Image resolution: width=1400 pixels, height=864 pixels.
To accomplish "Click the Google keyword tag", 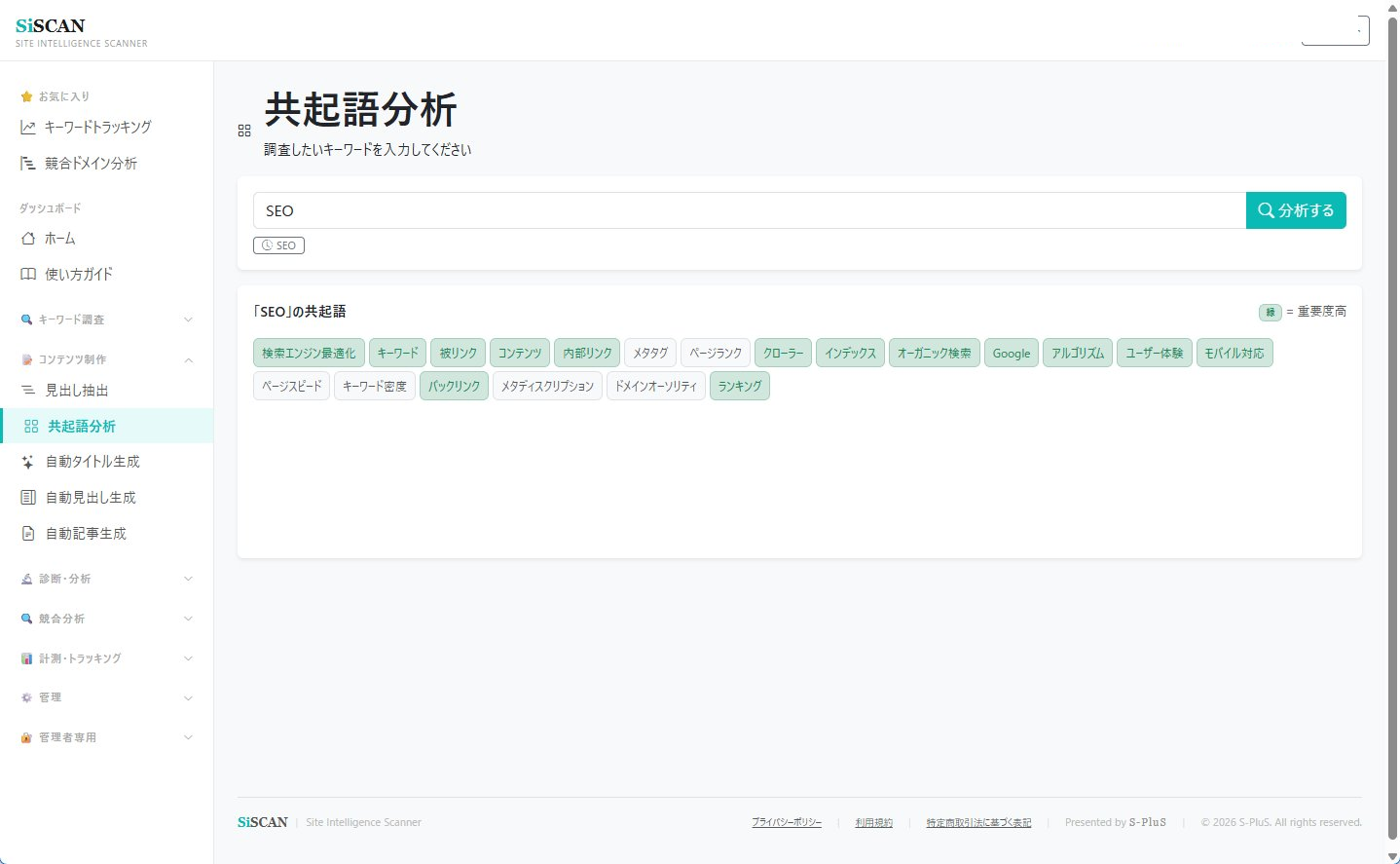I will [1012, 354].
